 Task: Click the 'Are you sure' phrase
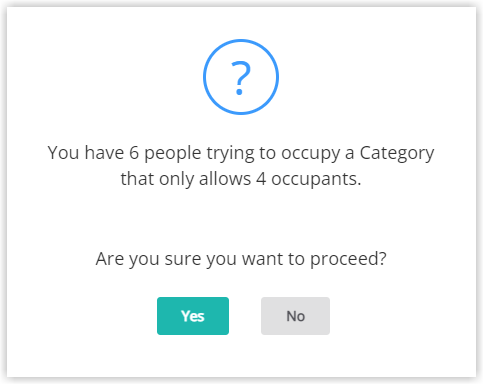click(148, 259)
